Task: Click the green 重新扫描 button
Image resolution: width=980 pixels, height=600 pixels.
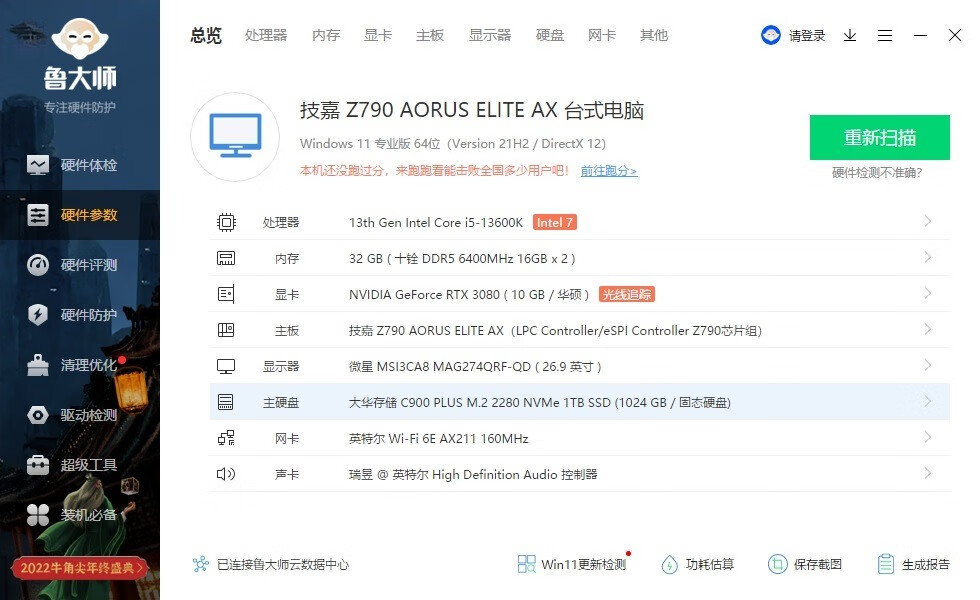Action: click(879, 138)
